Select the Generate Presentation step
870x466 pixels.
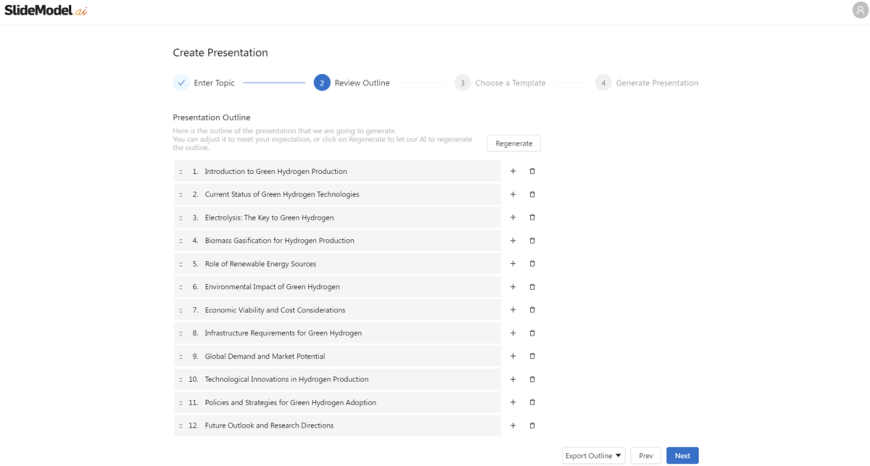(x=647, y=83)
